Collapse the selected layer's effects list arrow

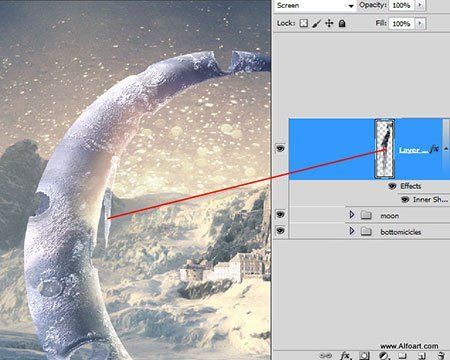pos(446,149)
